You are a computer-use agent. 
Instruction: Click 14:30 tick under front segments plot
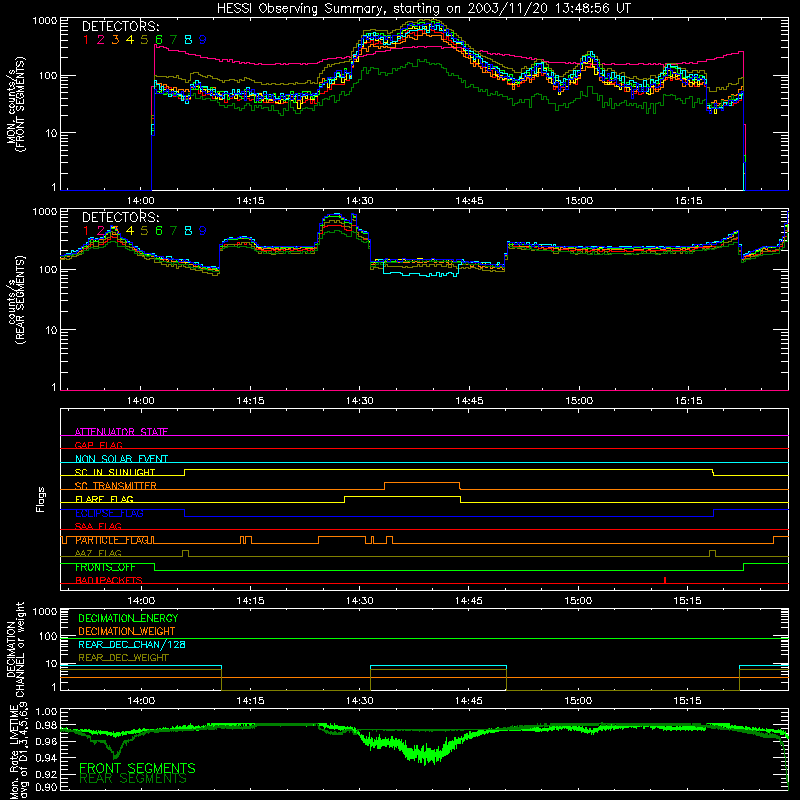[x=359, y=201]
